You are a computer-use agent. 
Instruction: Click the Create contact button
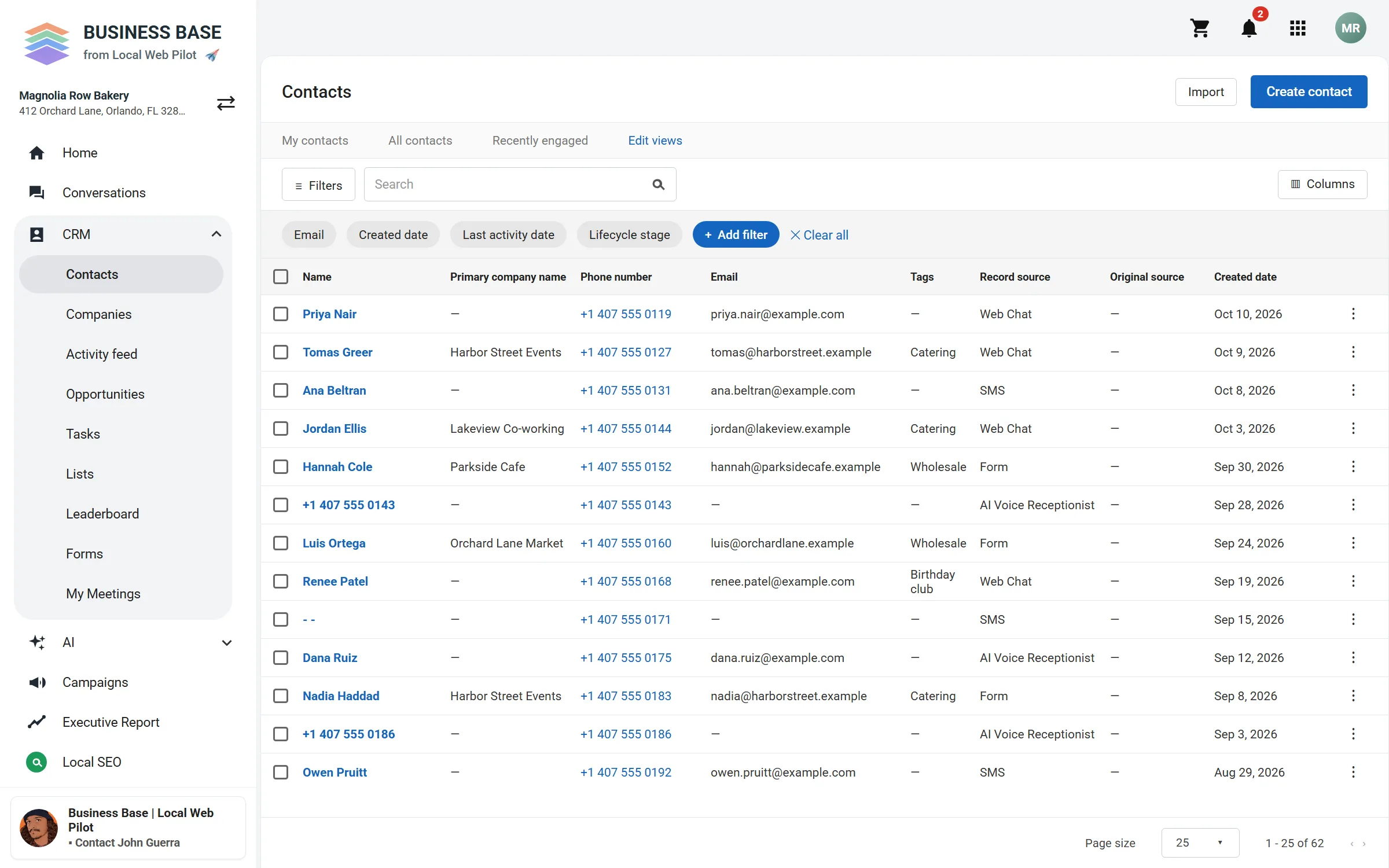(x=1309, y=91)
